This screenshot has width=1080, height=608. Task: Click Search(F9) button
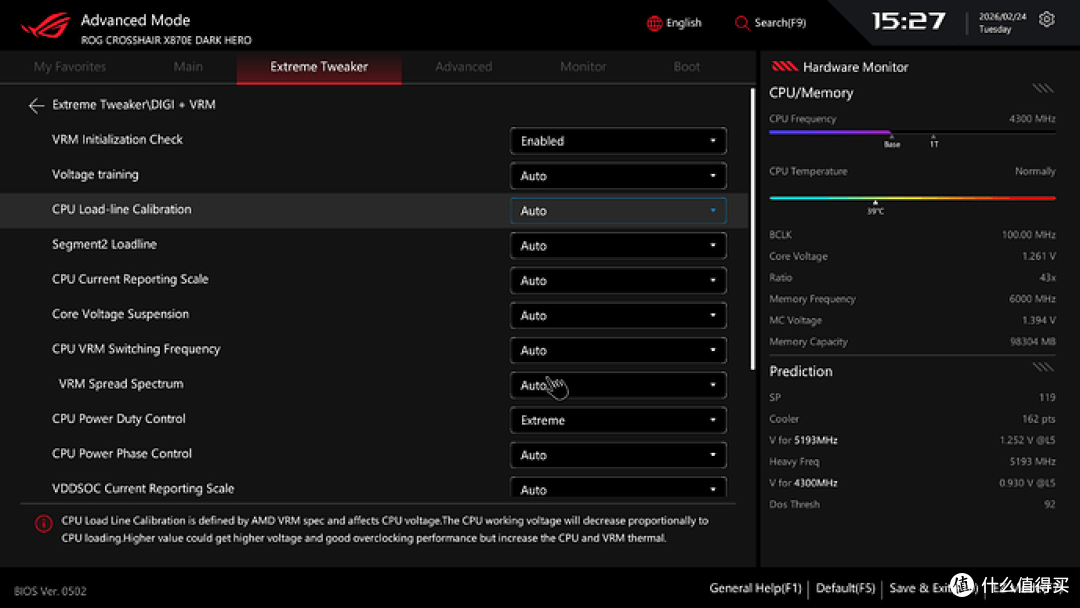click(770, 23)
